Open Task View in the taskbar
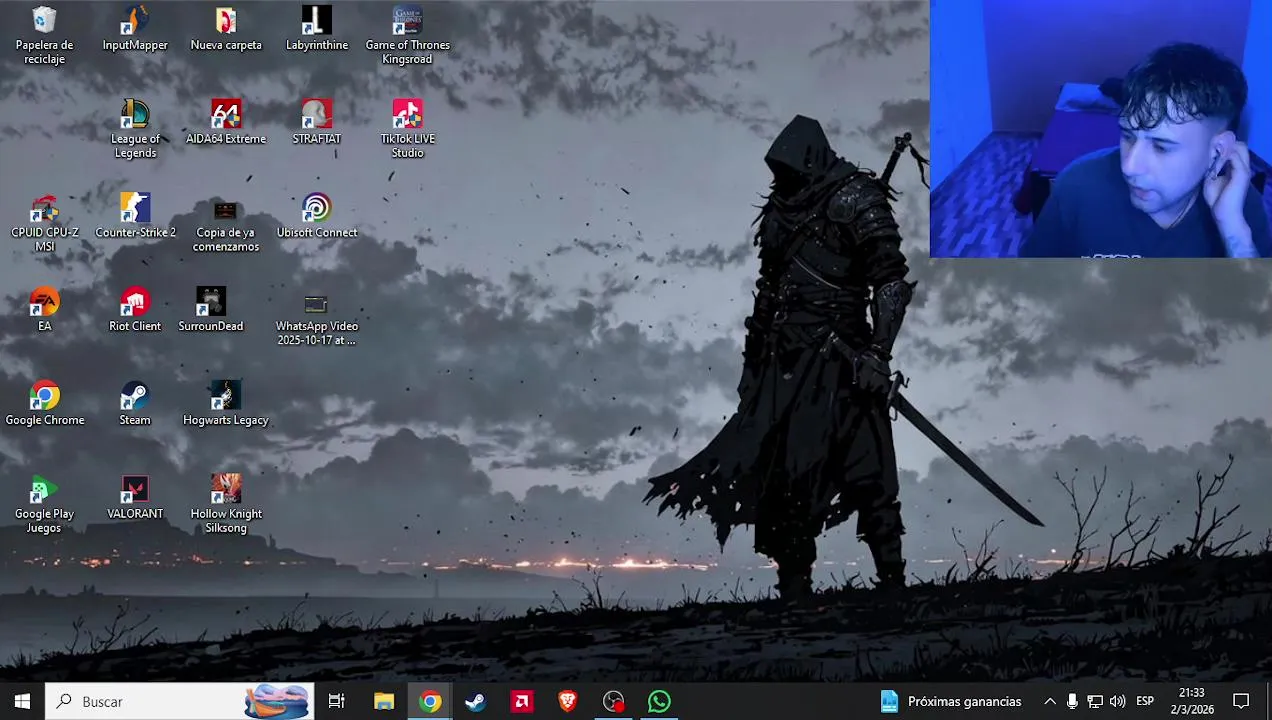The width and height of the screenshot is (1272, 720). pos(337,702)
